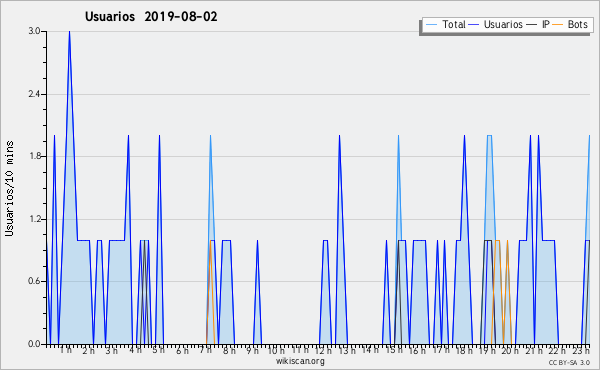Image resolution: width=600 pixels, height=370 pixels.
Task: Click the chart title 'Usuarios 2019-08-02'
Action: click(151, 17)
